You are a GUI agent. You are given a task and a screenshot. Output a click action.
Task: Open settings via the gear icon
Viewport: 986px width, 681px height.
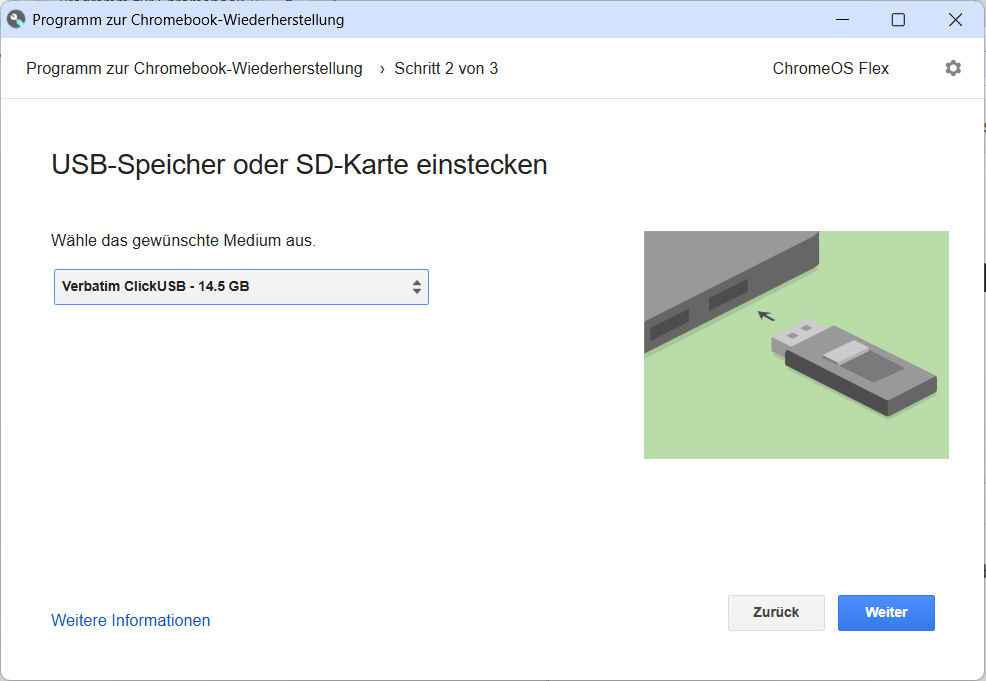[x=953, y=68]
